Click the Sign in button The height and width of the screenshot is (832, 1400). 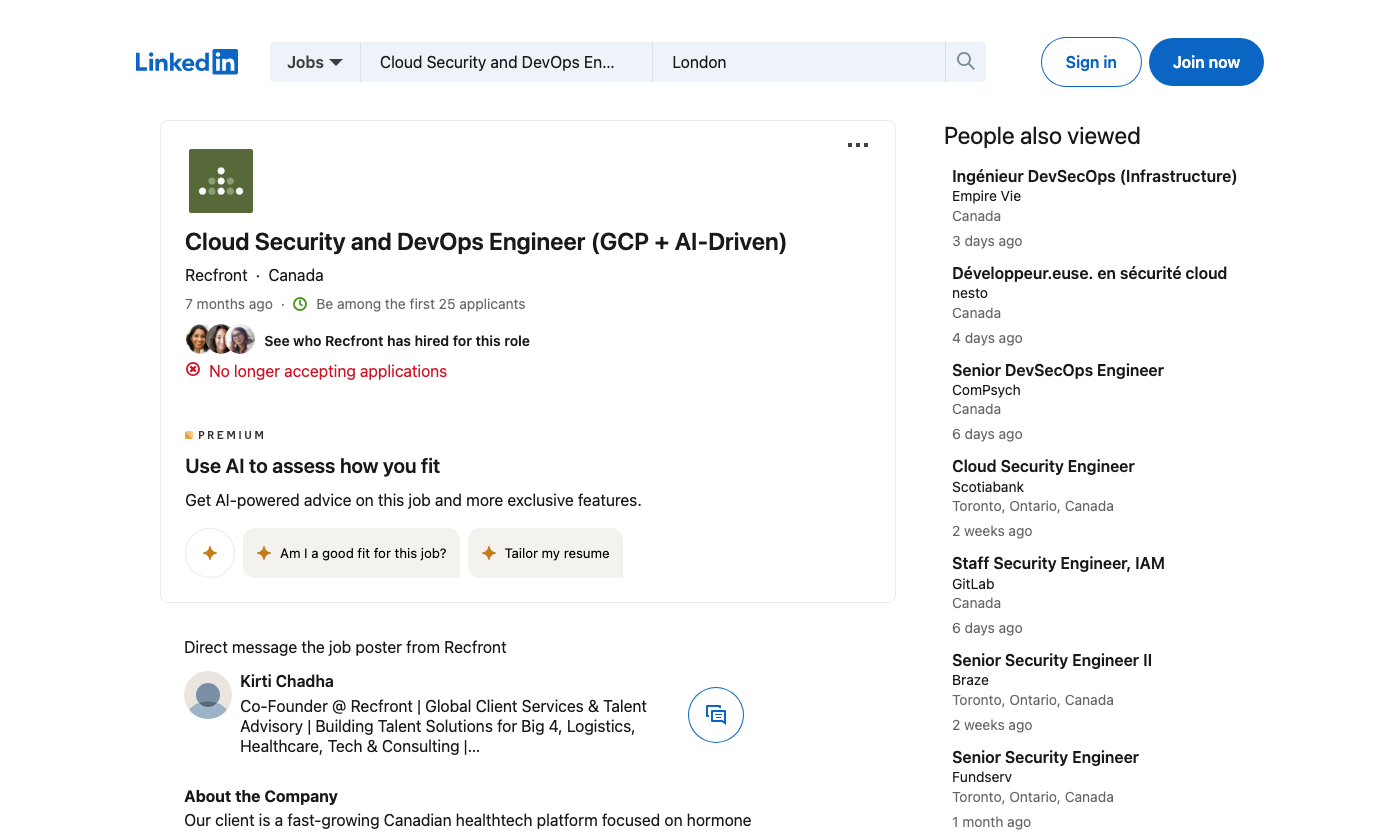(x=1091, y=62)
